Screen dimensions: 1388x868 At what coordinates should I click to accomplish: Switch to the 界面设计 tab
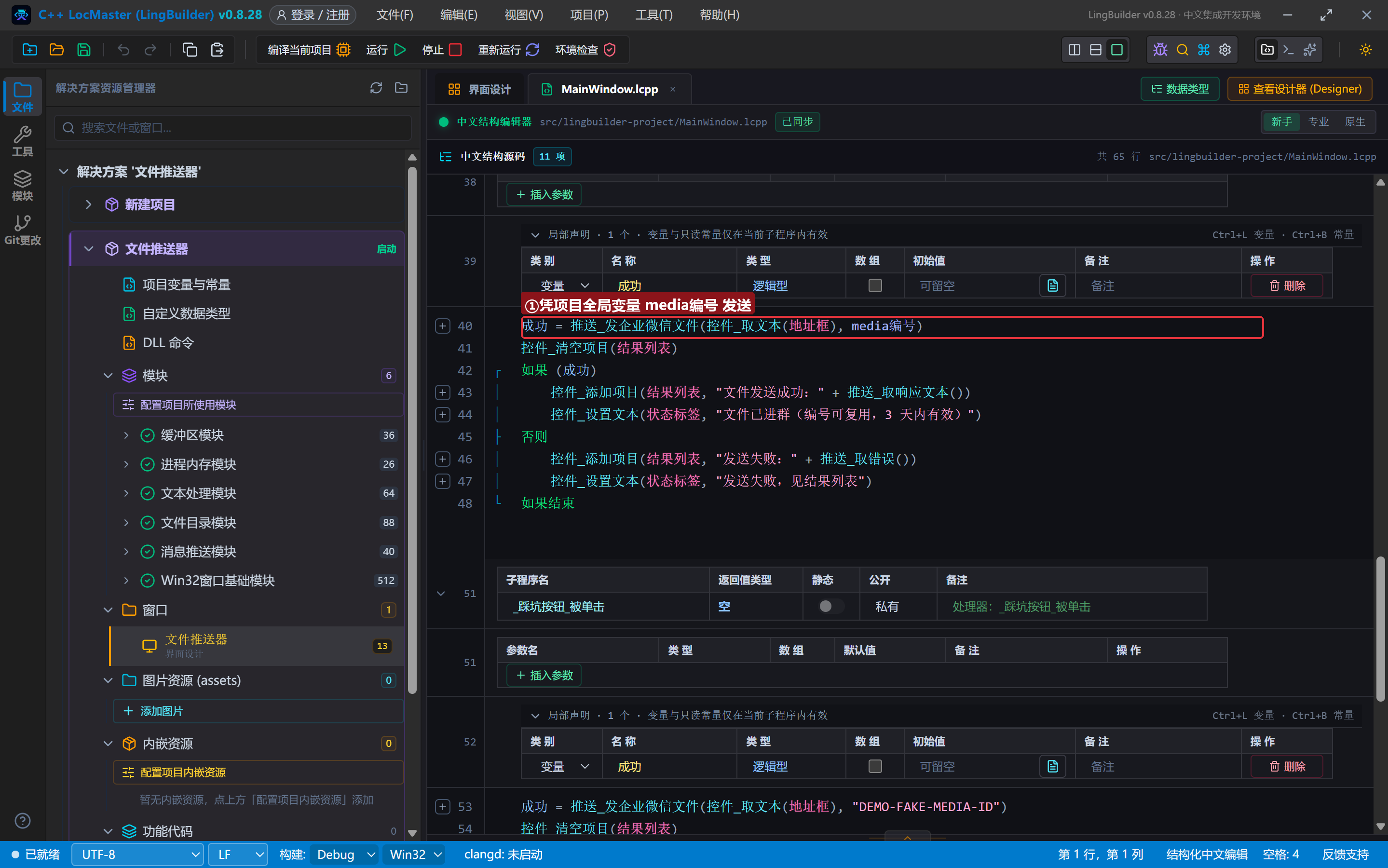(479, 89)
